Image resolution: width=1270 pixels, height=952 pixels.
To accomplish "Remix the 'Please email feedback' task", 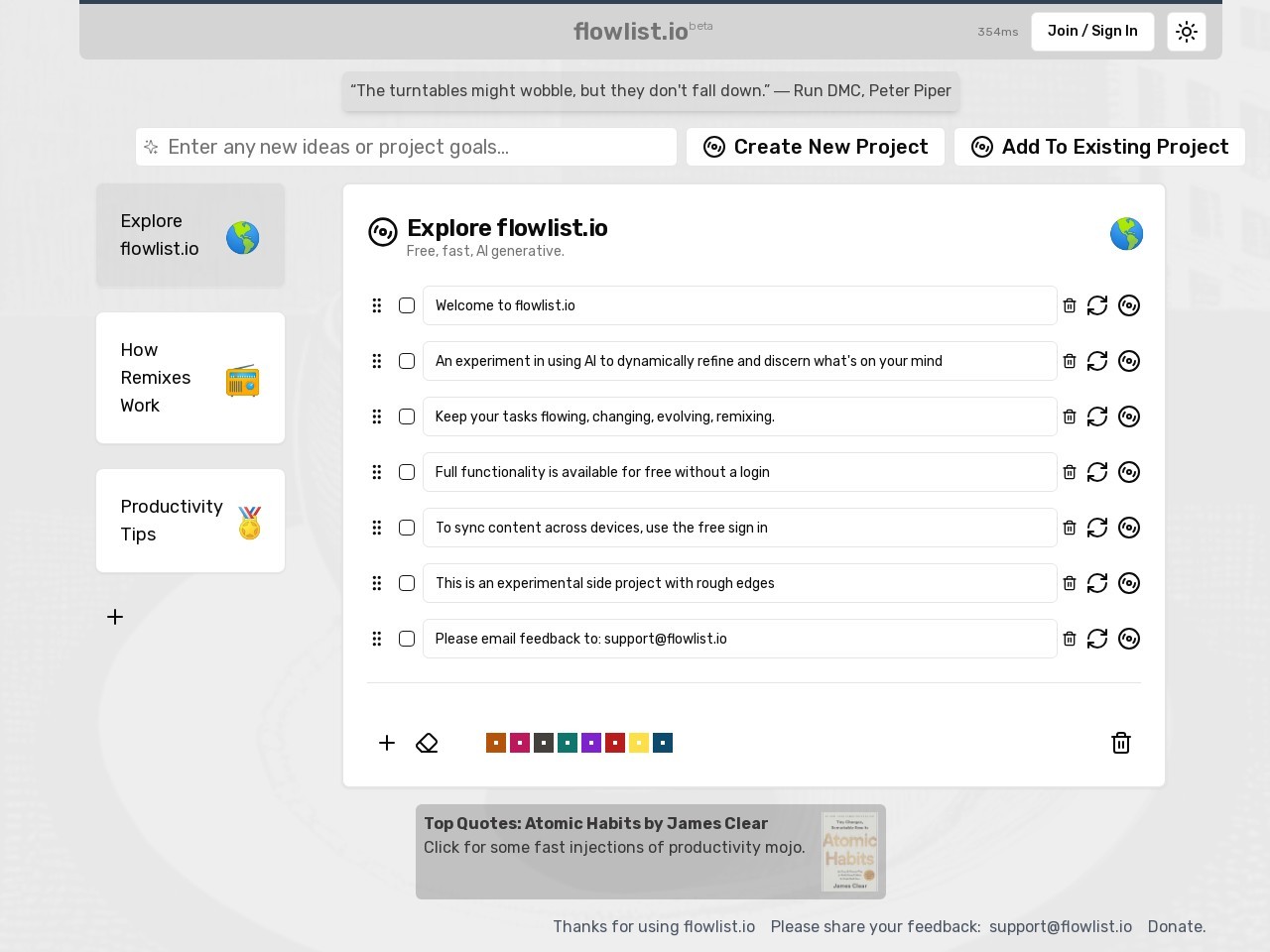I will coord(1129,639).
